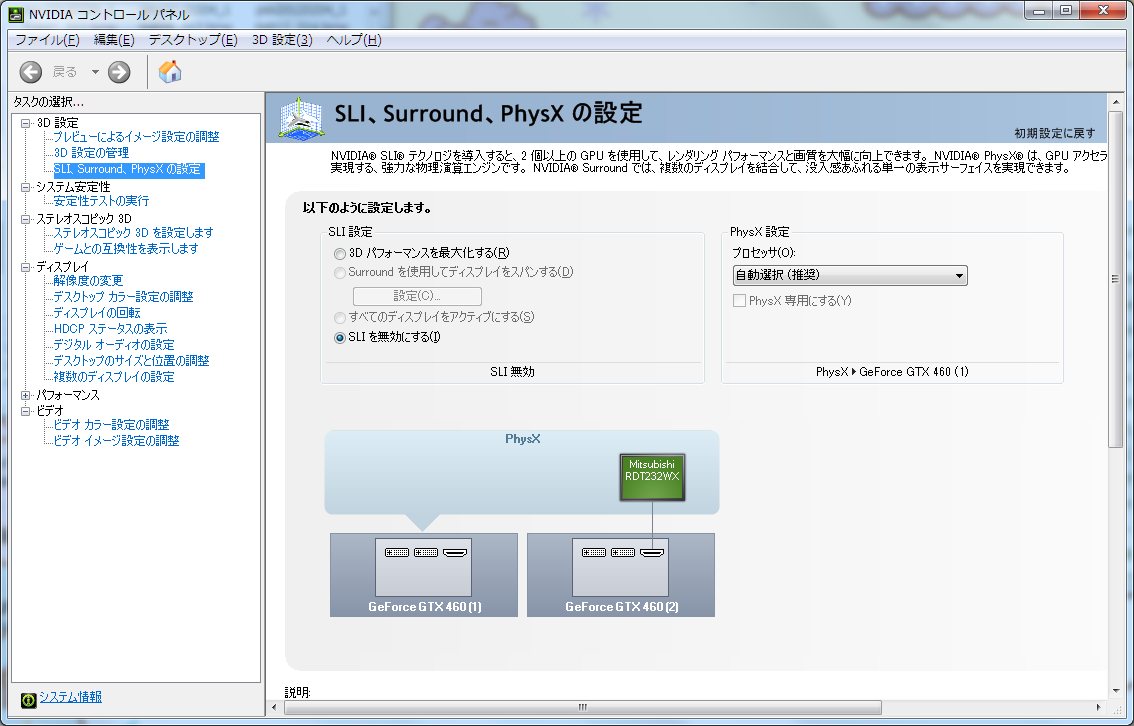Close the NVIDIA control panel window
The height and width of the screenshot is (726, 1134).
point(1104,11)
